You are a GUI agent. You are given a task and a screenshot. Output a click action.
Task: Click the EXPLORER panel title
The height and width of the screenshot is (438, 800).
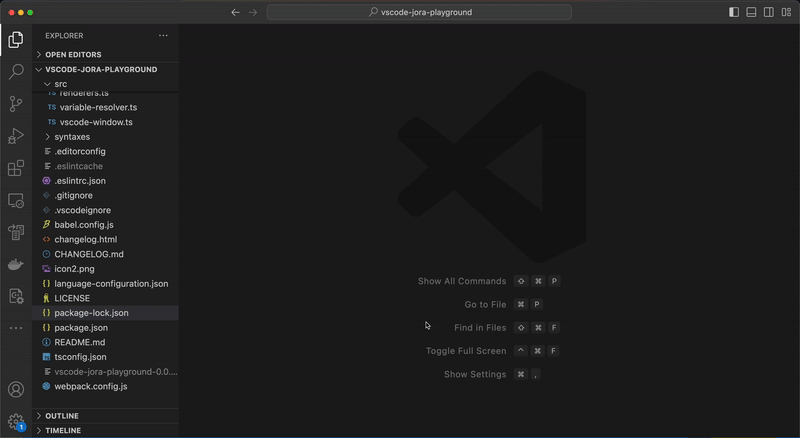pos(64,36)
